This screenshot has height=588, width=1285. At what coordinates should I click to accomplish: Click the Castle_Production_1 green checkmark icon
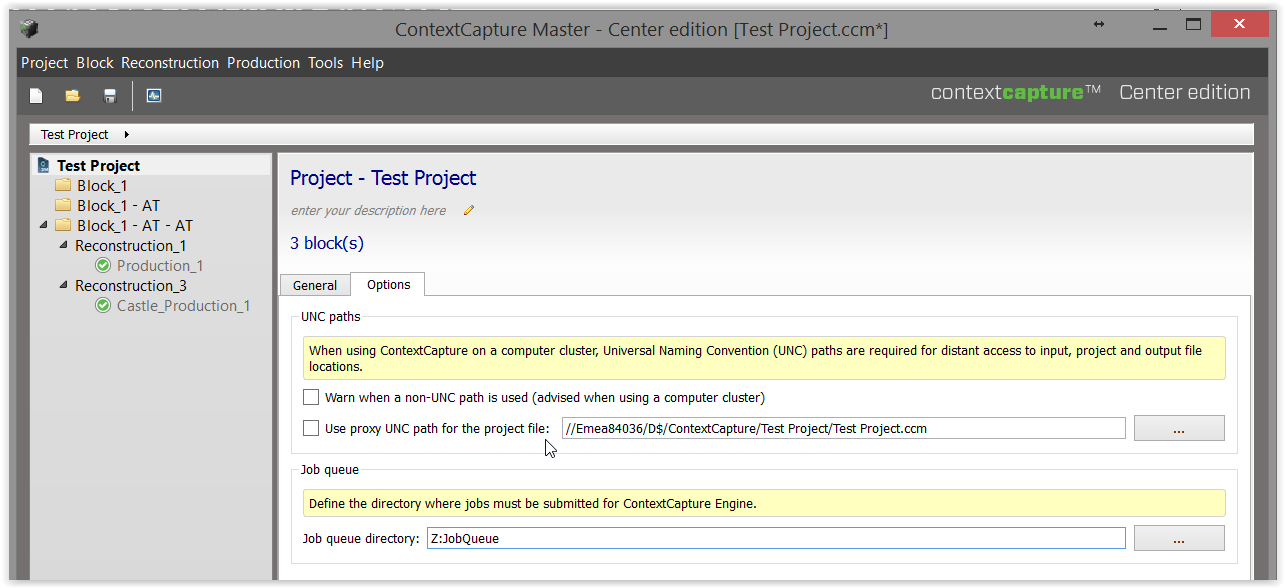point(103,305)
